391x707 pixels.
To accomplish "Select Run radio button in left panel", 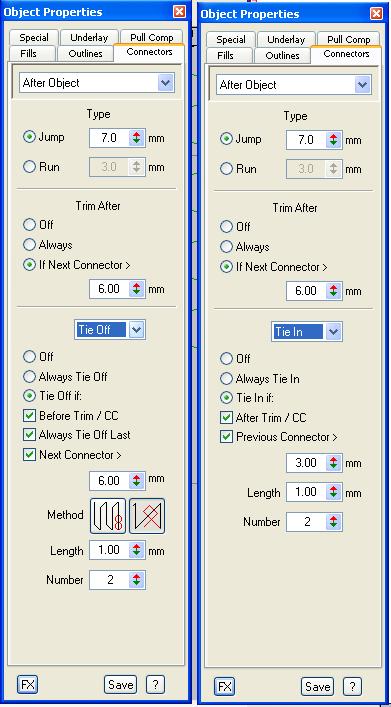I will [29, 167].
